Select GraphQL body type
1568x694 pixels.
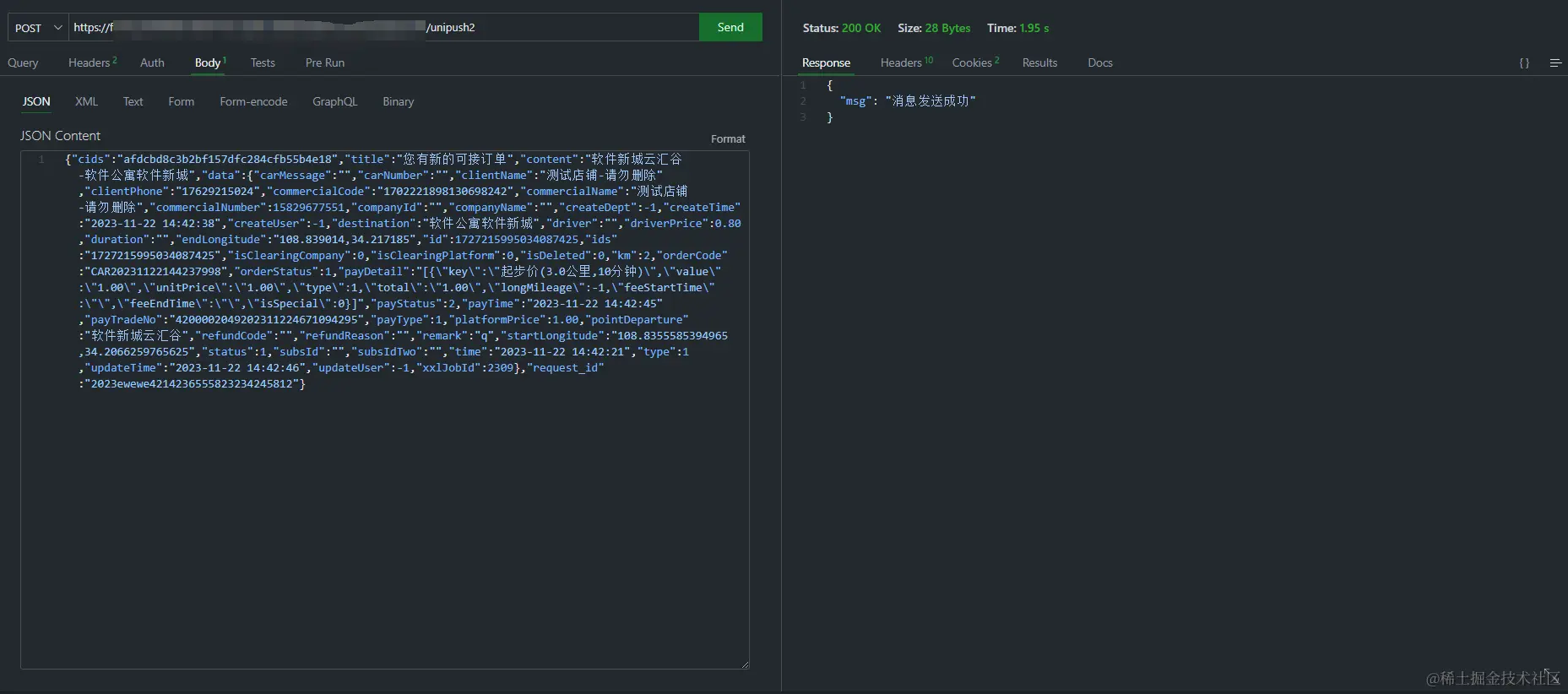334,101
